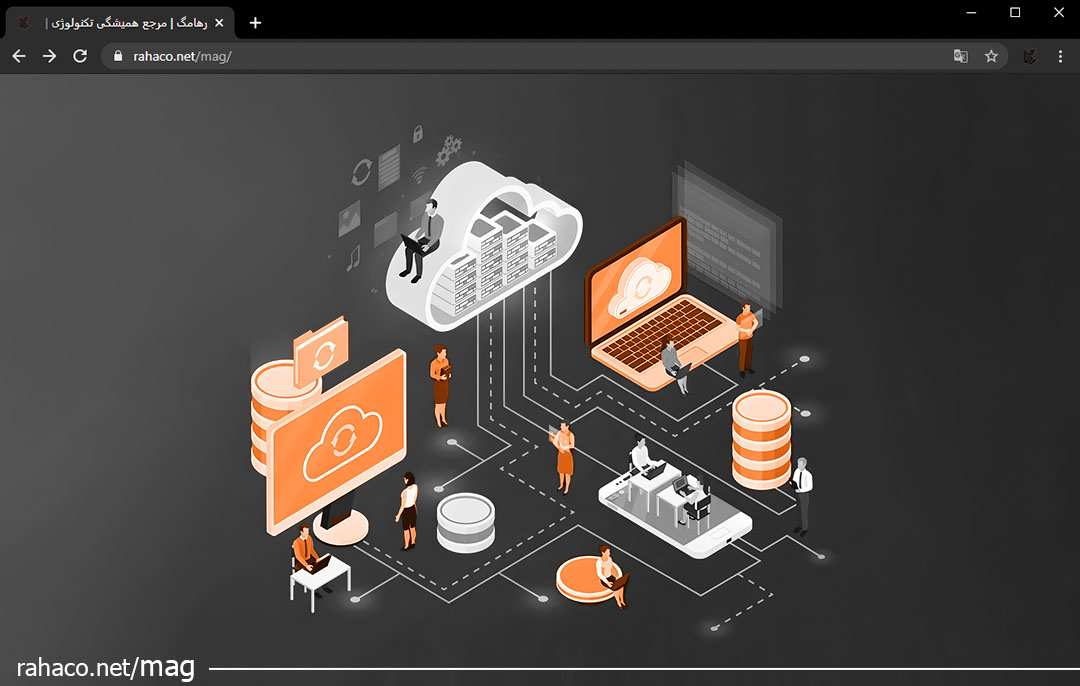Maximize the browser window

[1015, 12]
